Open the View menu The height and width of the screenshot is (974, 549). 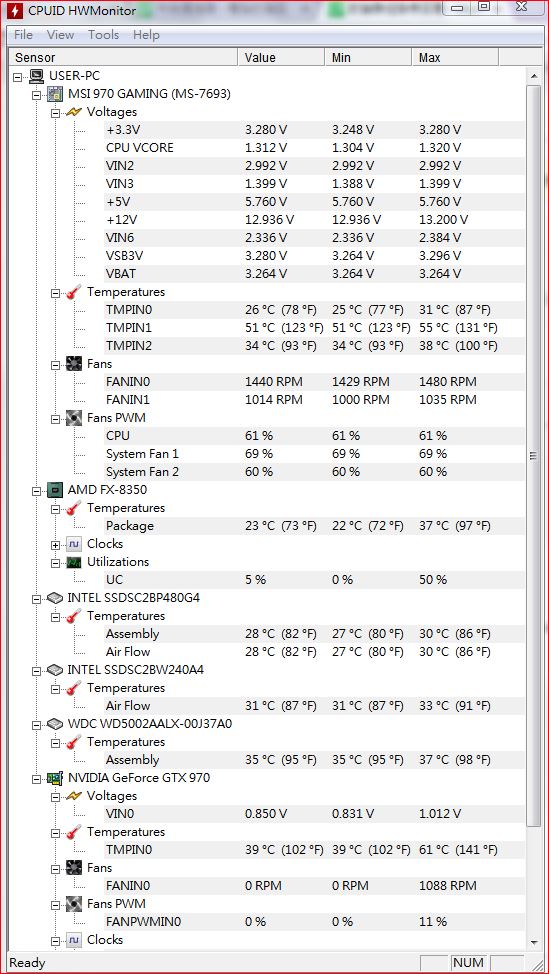click(x=60, y=35)
